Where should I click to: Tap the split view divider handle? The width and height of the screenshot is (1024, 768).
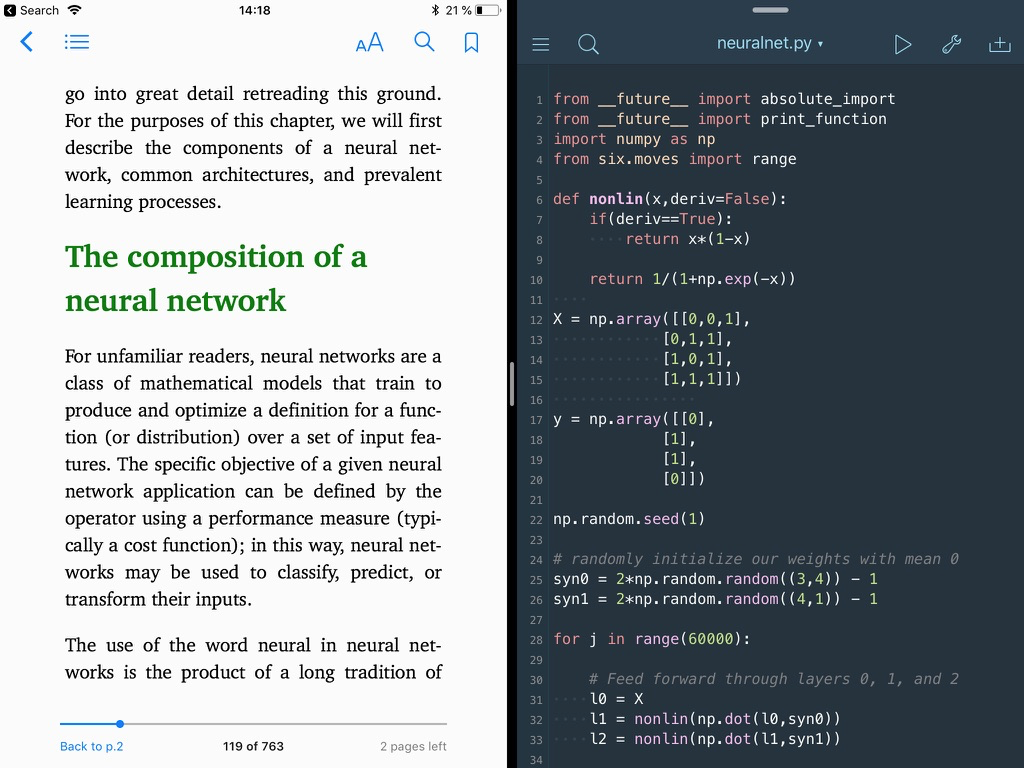tap(511, 384)
